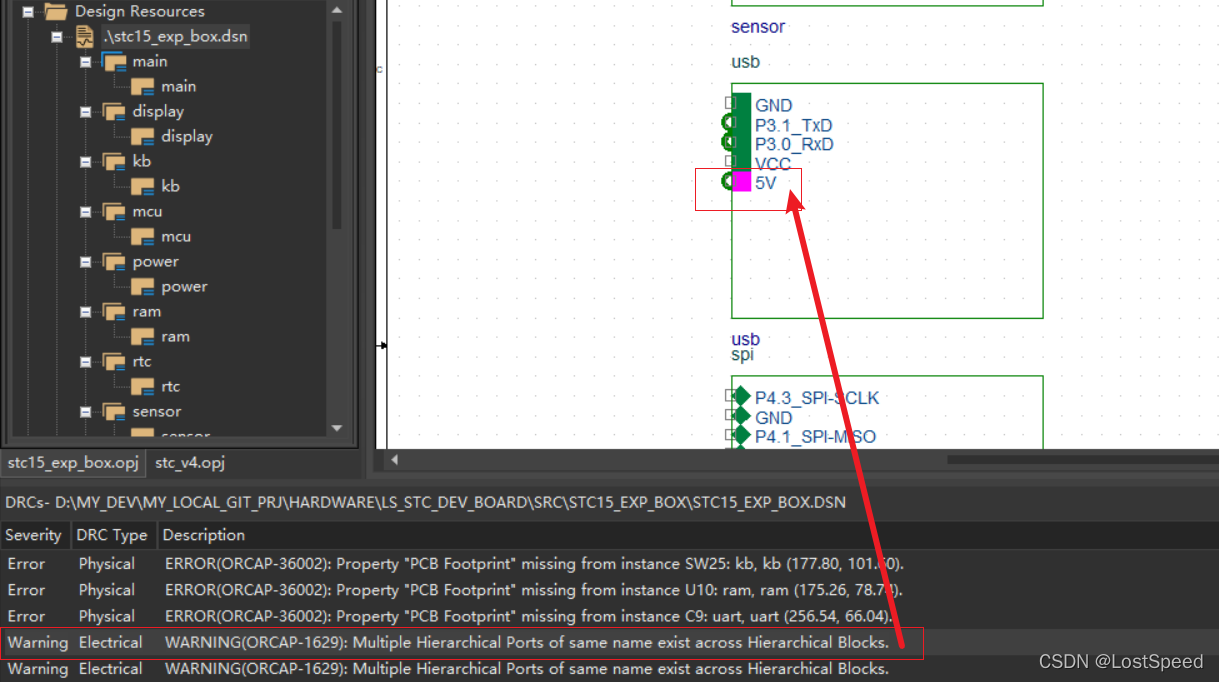Click the spi block name label

tap(742, 355)
